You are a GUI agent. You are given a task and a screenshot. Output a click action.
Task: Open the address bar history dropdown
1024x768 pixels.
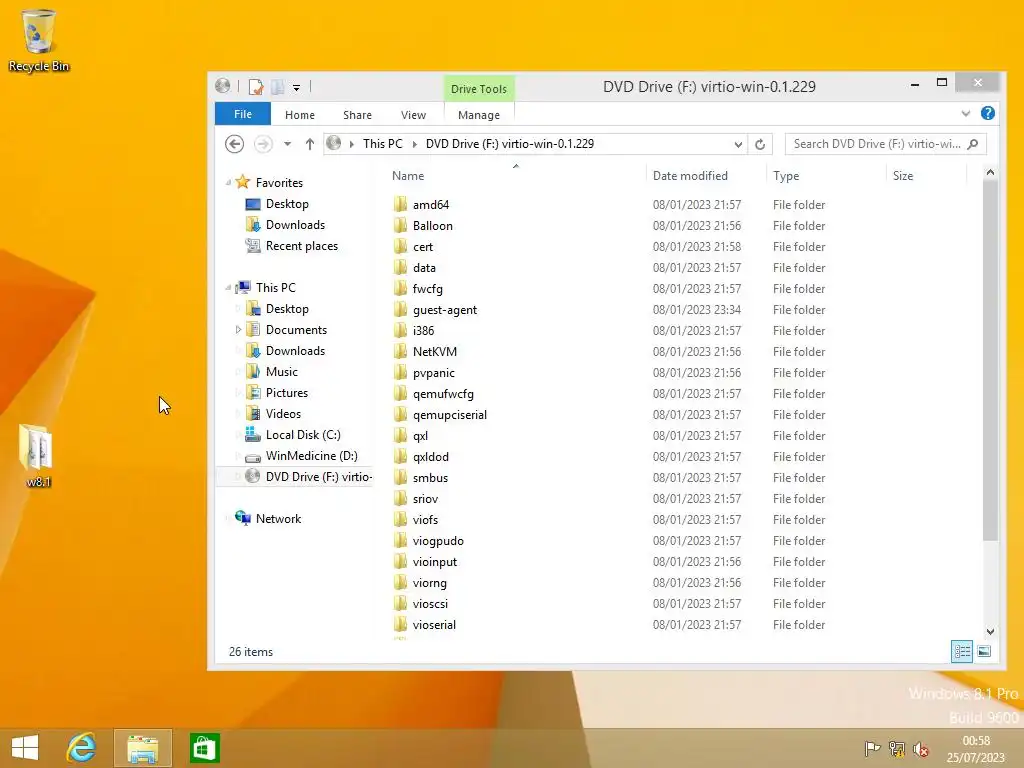[x=738, y=144]
